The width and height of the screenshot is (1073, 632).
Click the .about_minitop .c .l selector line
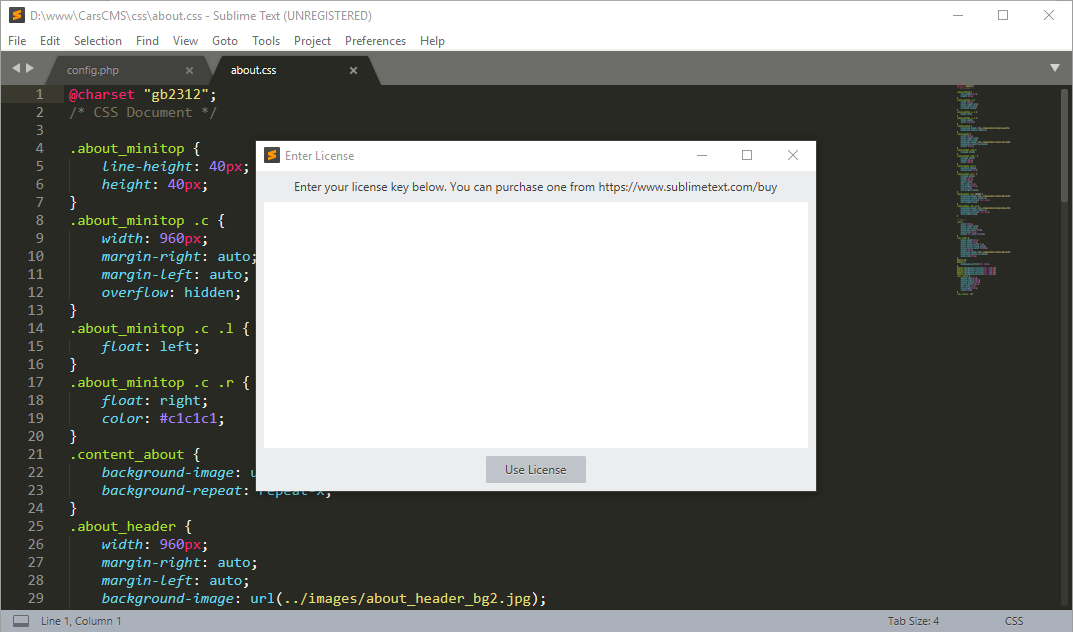[159, 329]
